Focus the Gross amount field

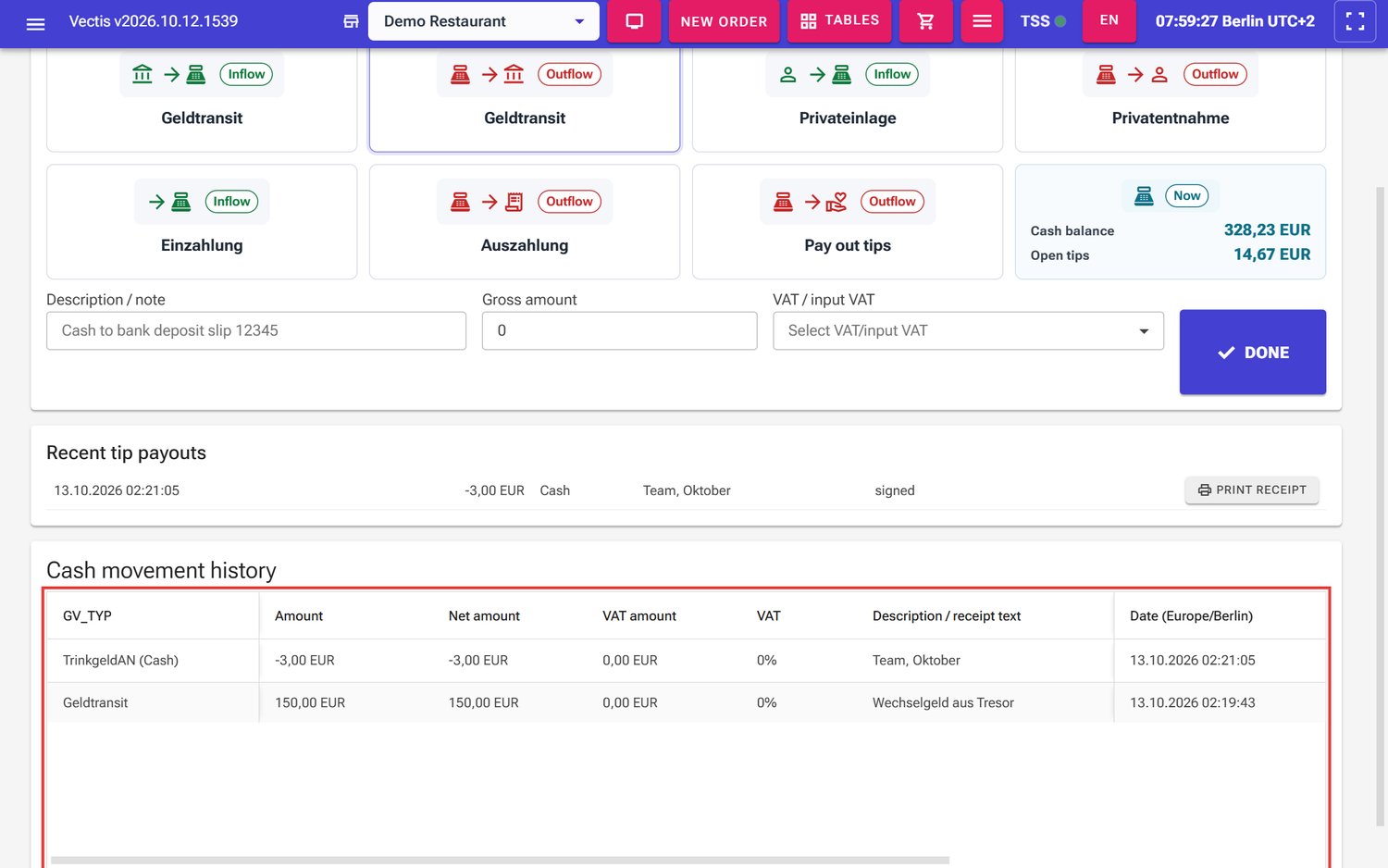click(620, 330)
